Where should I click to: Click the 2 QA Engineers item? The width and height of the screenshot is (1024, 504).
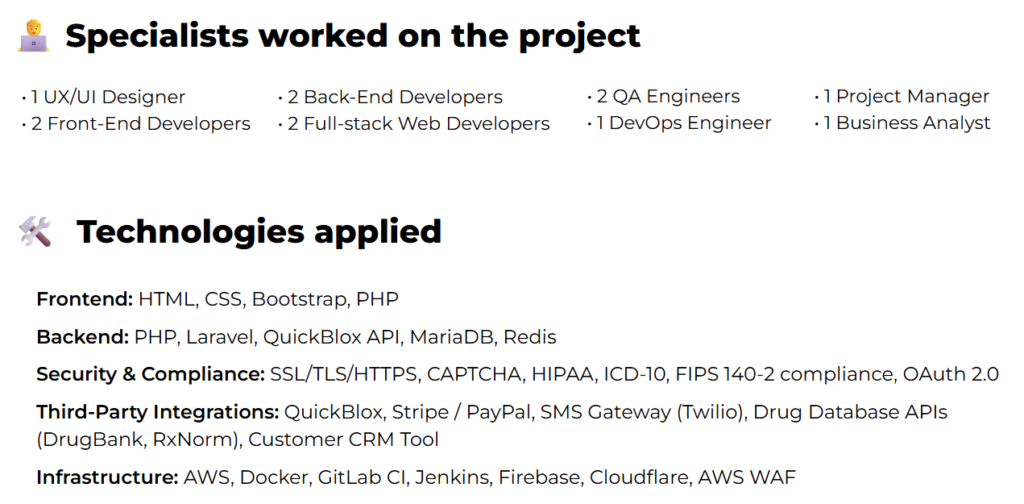tap(664, 97)
